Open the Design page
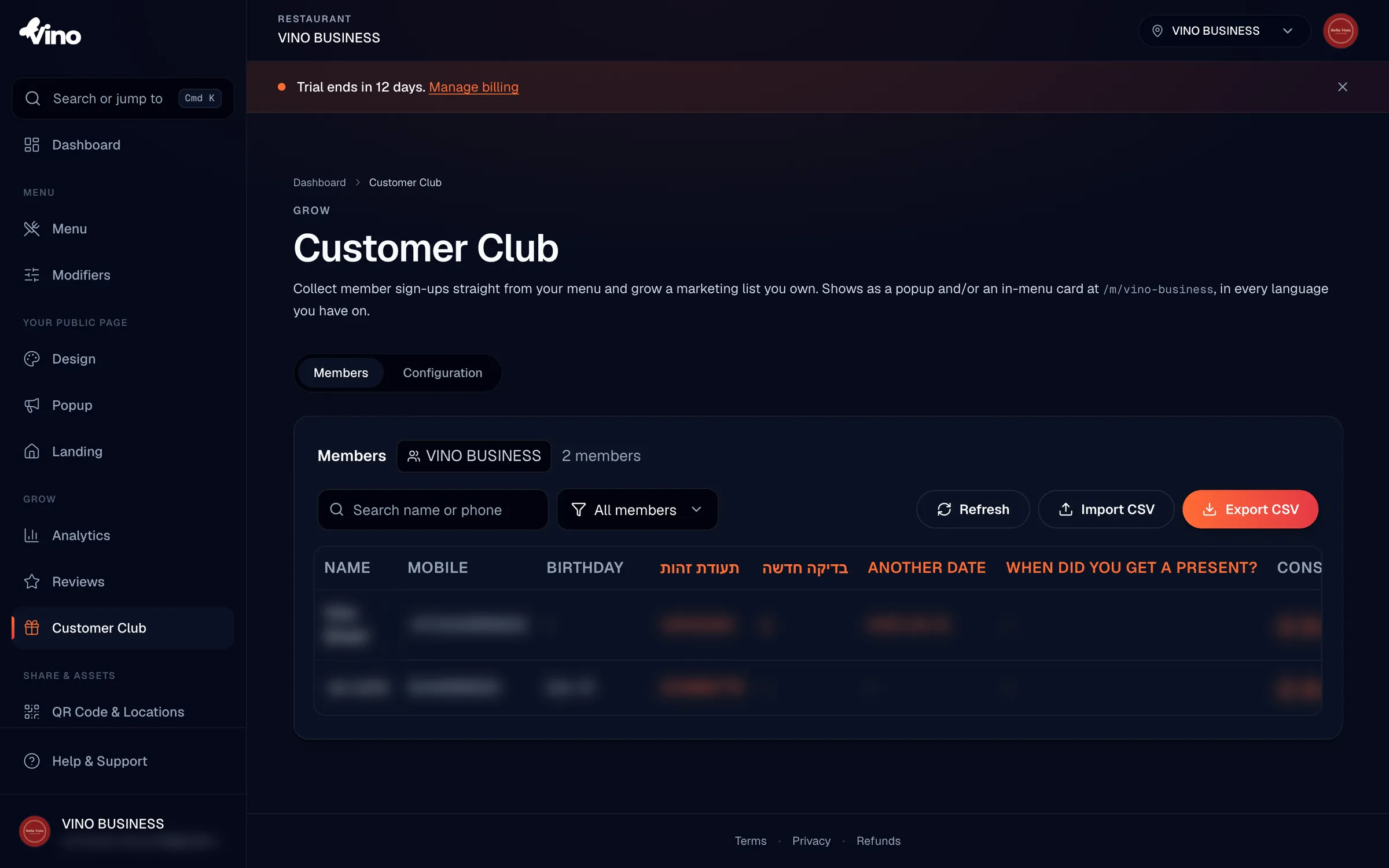Image resolution: width=1389 pixels, height=868 pixels. click(x=123, y=359)
